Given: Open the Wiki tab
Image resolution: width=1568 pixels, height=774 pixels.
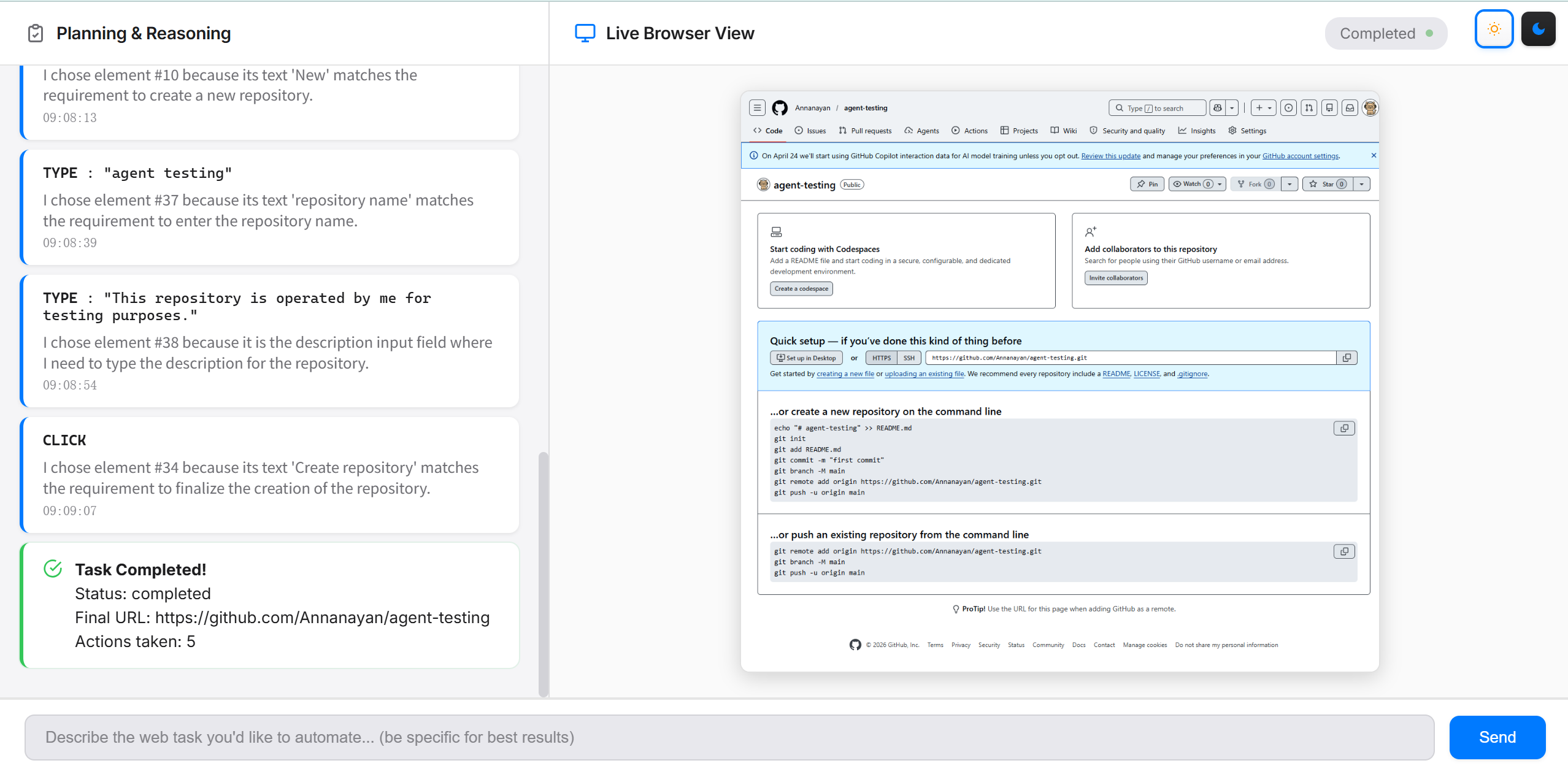Looking at the screenshot, I should (1063, 131).
